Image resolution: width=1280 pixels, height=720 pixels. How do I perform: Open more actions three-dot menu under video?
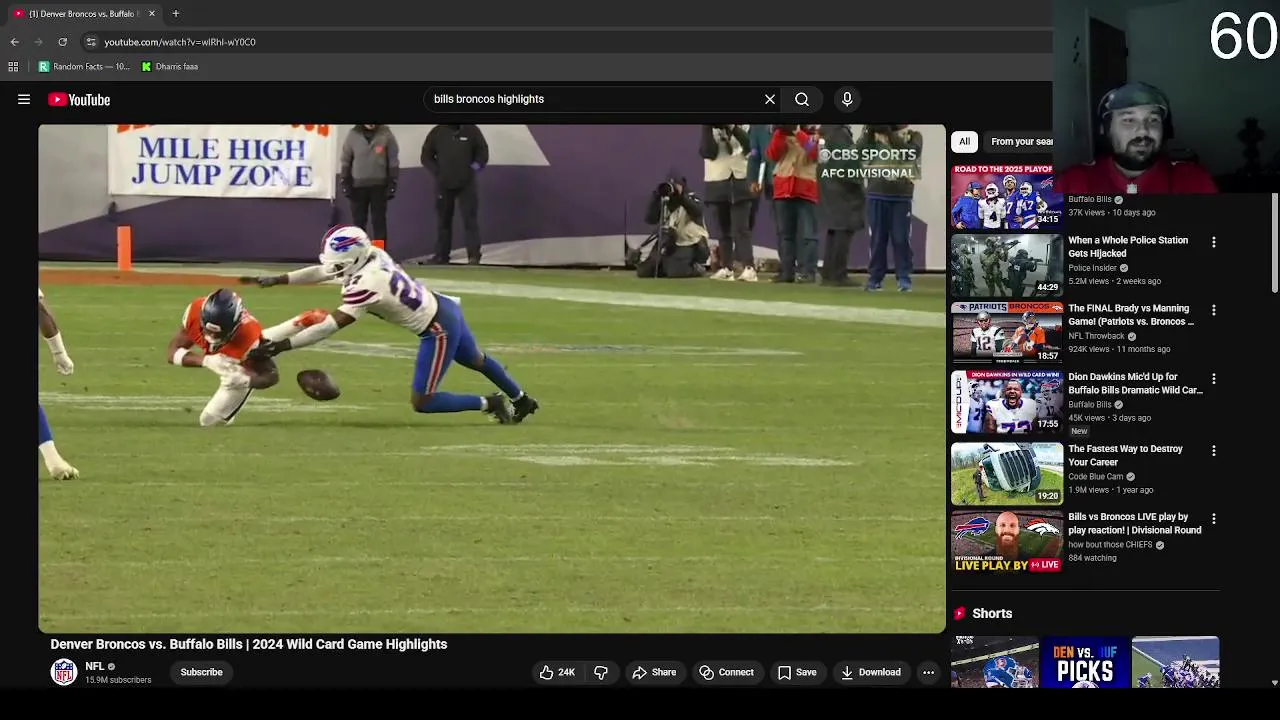(x=928, y=672)
